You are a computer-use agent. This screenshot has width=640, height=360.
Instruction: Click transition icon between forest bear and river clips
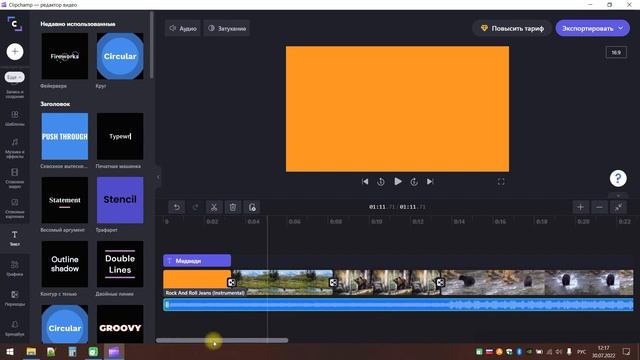pyautogui.click(x=440, y=282)
